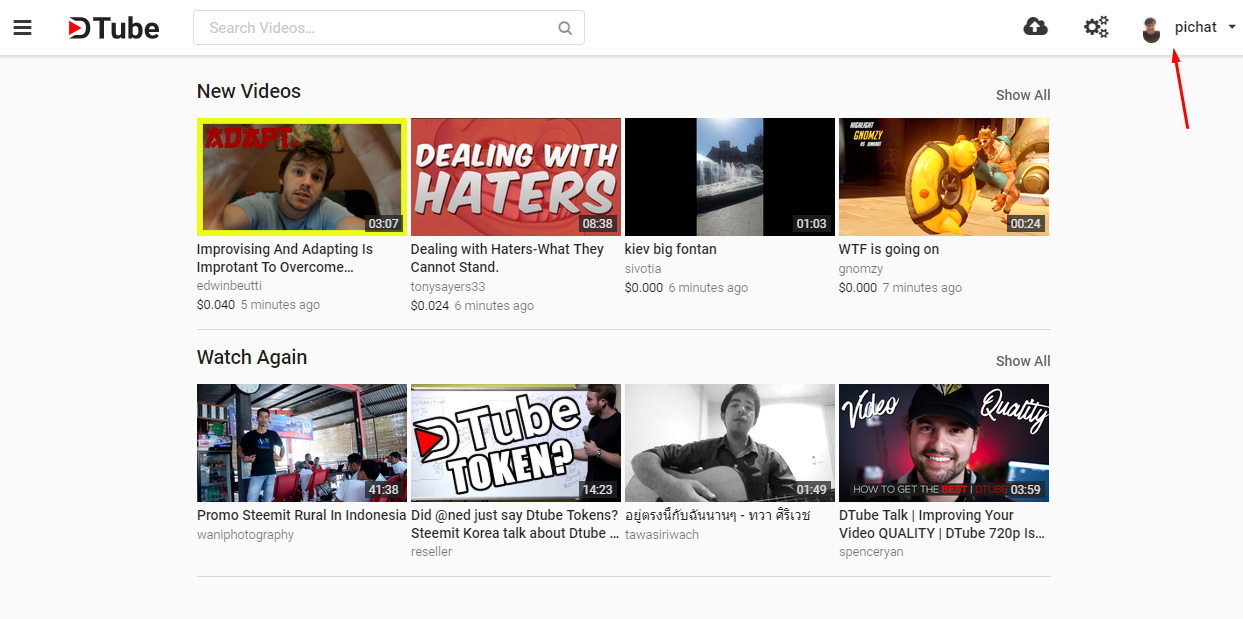Open the 'kiev big fontan' title
Viewport: 1243px width, 619px height.
coord(671,249)
